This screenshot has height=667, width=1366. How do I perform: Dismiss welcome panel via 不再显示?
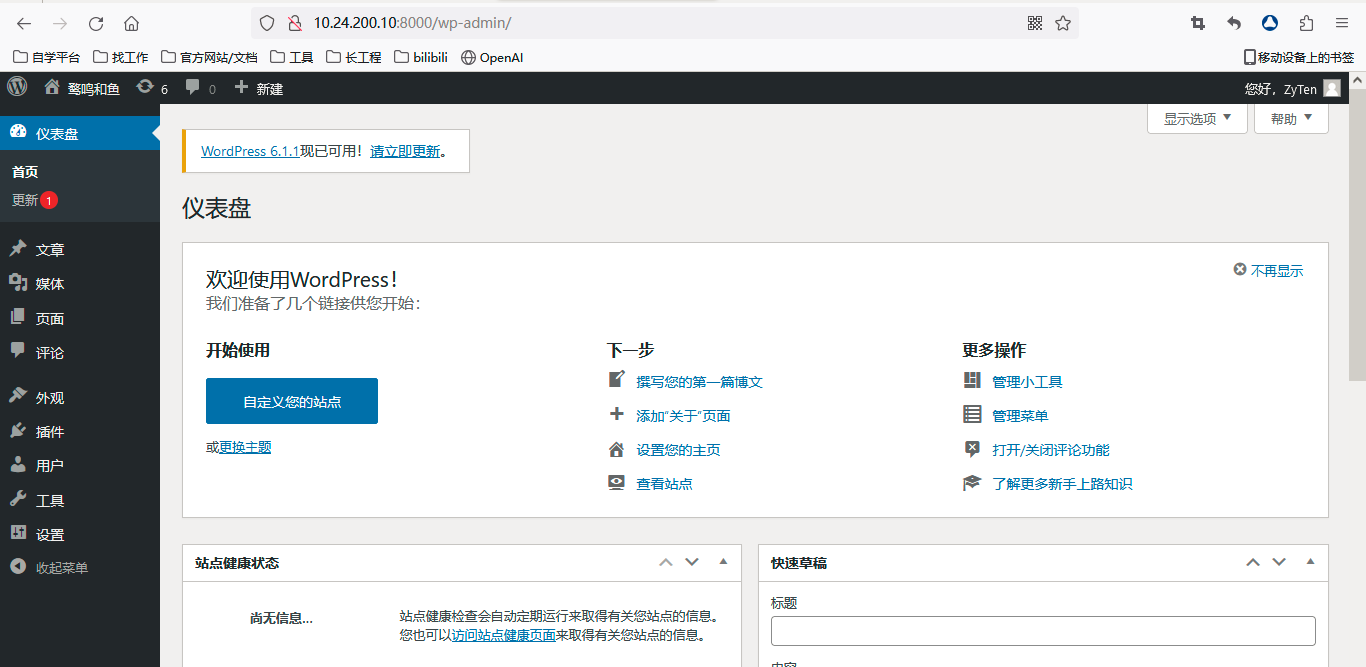coord(1268,271)
